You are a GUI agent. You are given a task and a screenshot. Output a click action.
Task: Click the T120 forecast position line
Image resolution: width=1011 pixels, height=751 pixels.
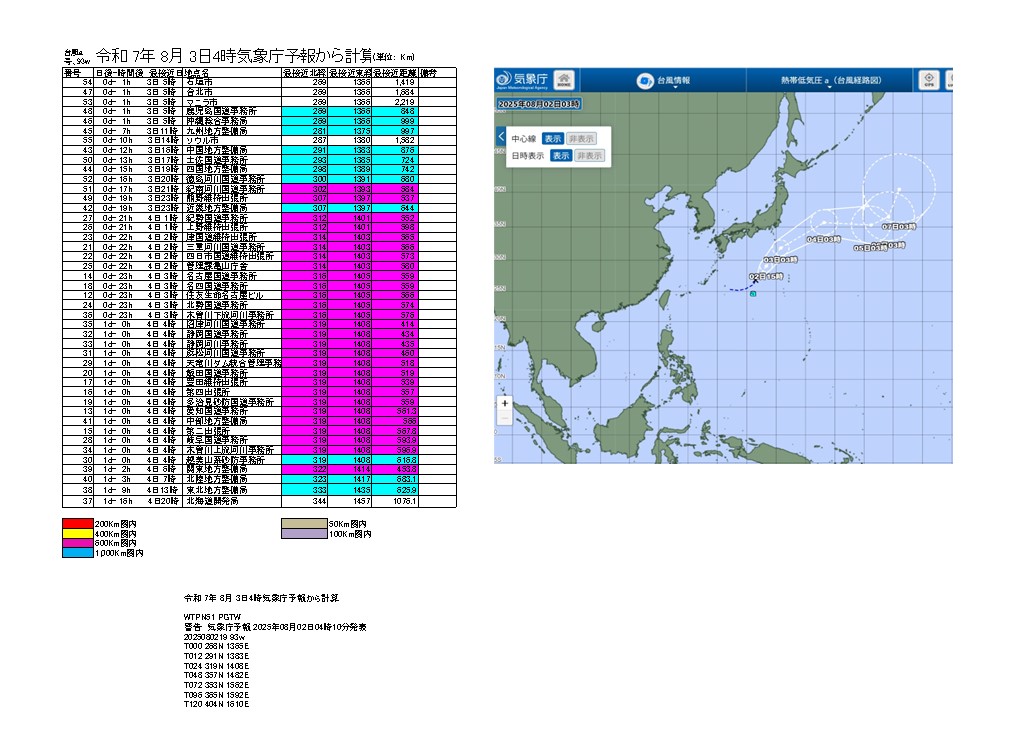(216, 704)
